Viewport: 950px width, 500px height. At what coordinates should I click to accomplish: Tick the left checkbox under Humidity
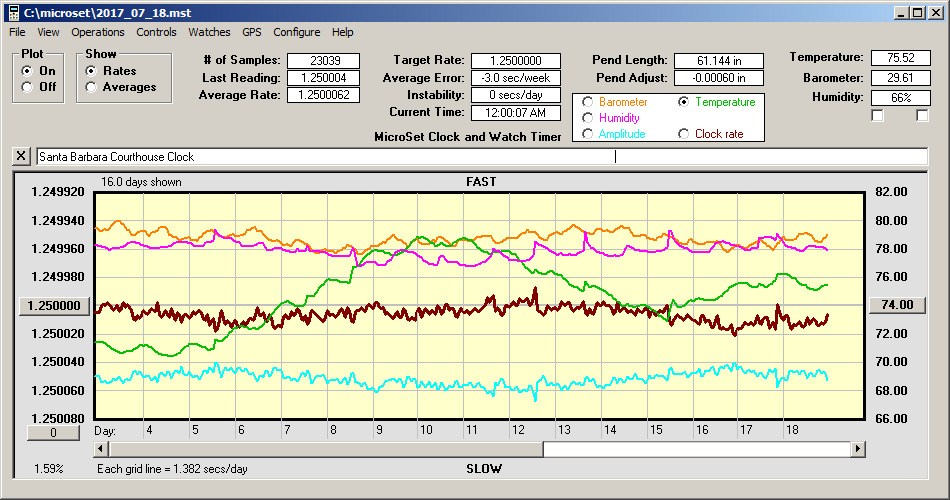click(x=877, y=115)
